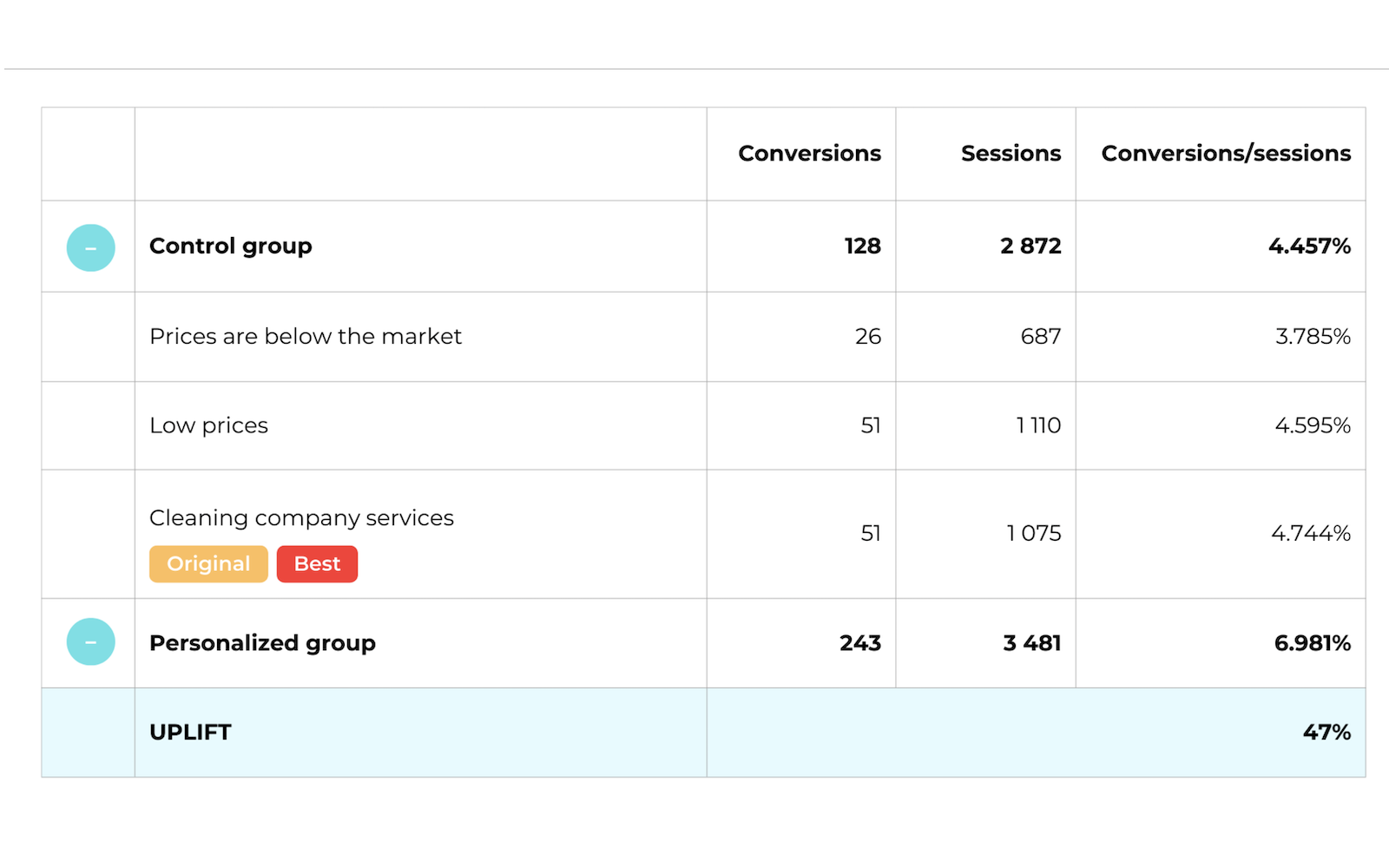
Task: Click the 2 872 control sessions value
Action: (1030, 247)
